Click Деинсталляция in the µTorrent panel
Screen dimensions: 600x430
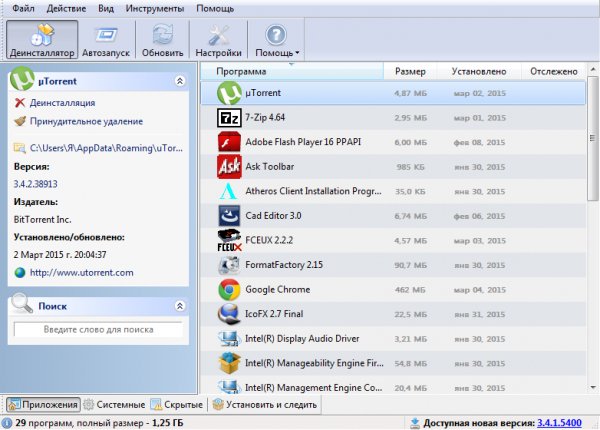(62, 103)
